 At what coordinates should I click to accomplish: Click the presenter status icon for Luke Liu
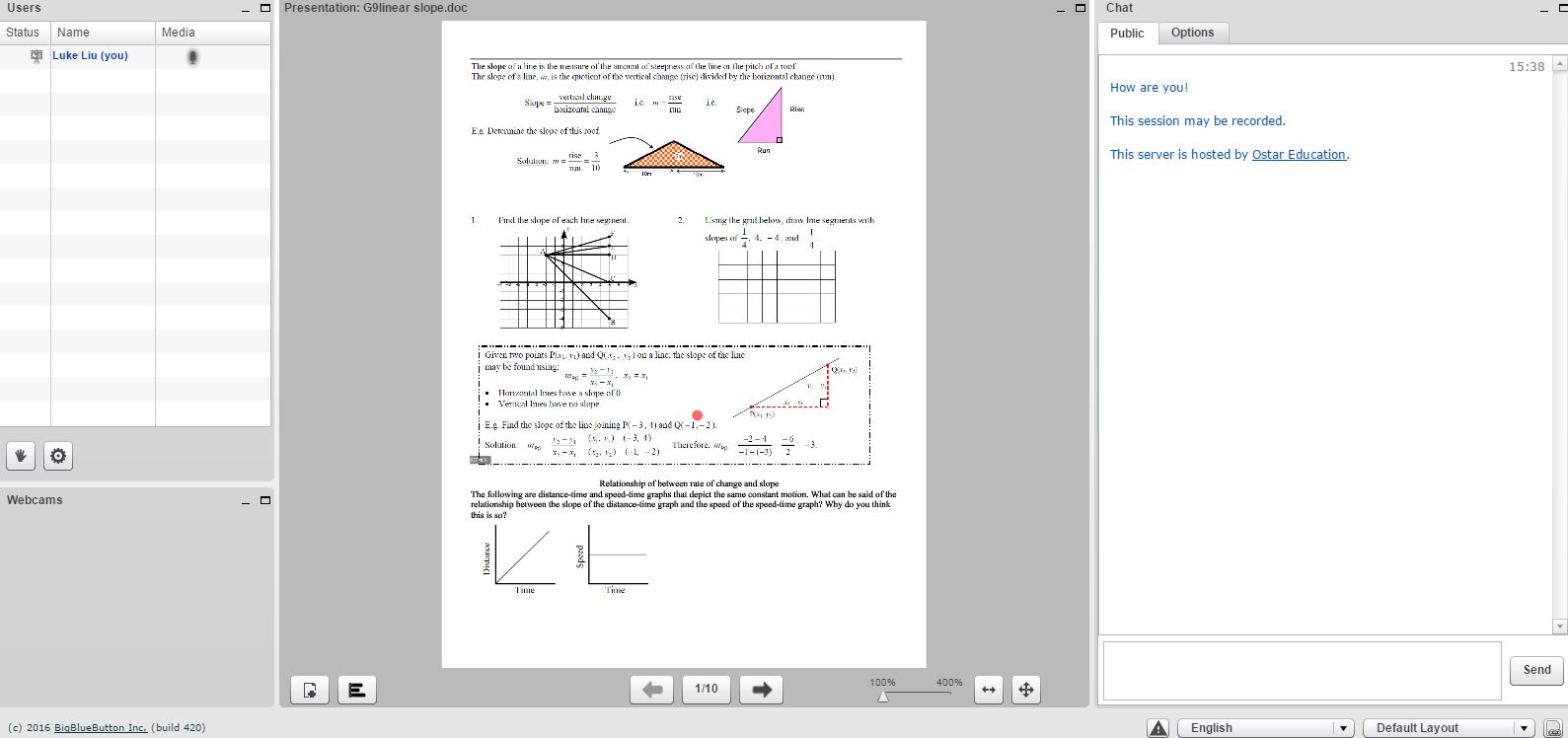tap(37, 56)
